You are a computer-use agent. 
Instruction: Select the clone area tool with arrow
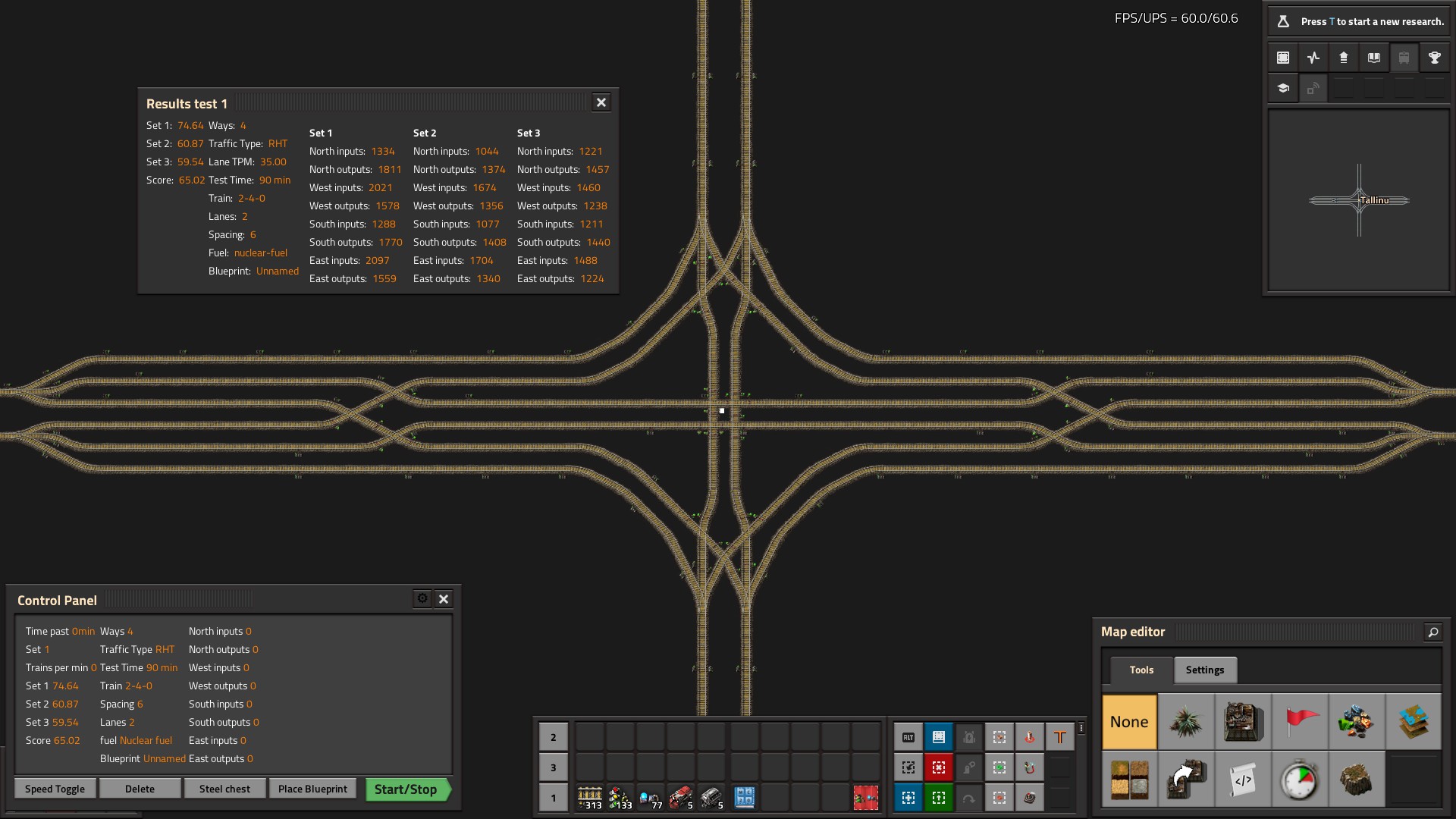tap(1186, 779)
